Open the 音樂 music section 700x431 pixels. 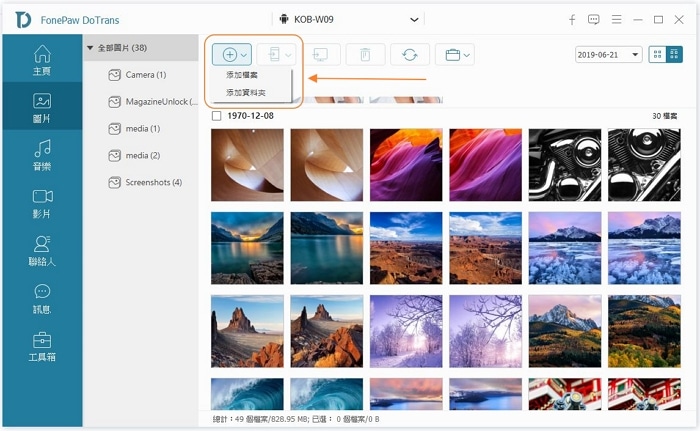[x=42, y=155]
